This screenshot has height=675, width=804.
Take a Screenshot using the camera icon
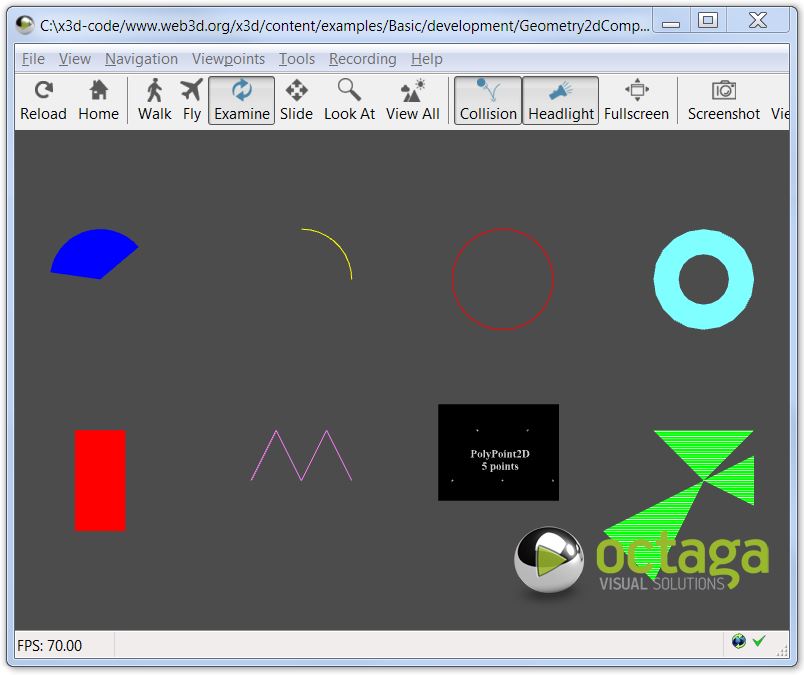(723, 100)
